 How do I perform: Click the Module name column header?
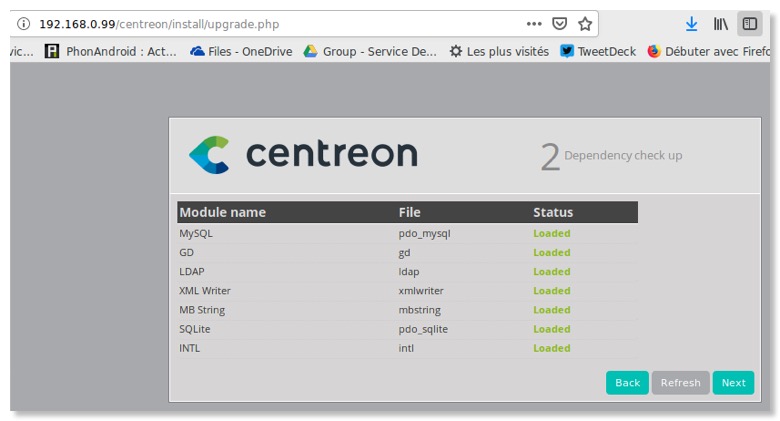coord(222,212)
